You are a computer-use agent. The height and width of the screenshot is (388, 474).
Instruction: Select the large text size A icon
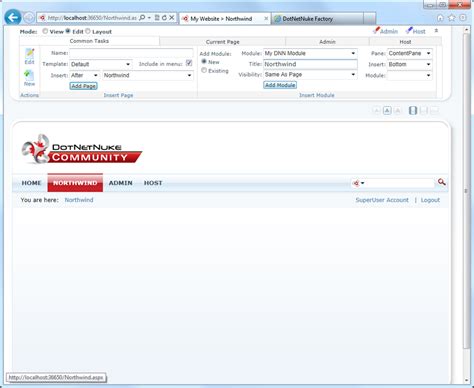click(397, 110)
